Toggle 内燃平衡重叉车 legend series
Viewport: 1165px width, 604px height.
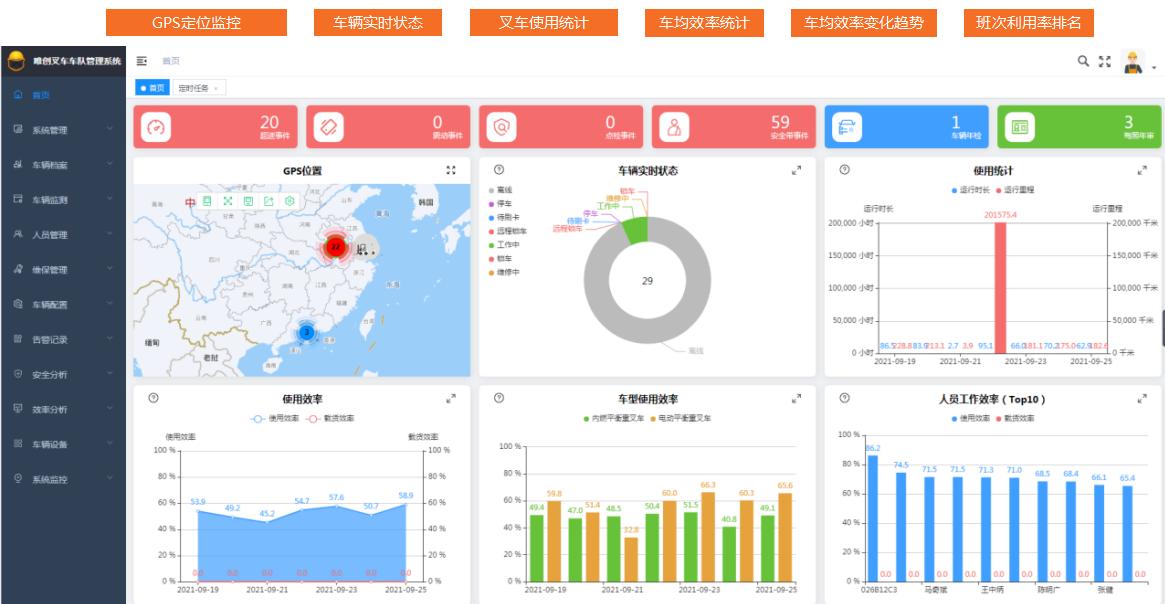pyautogui.click(x=614, y=418)
